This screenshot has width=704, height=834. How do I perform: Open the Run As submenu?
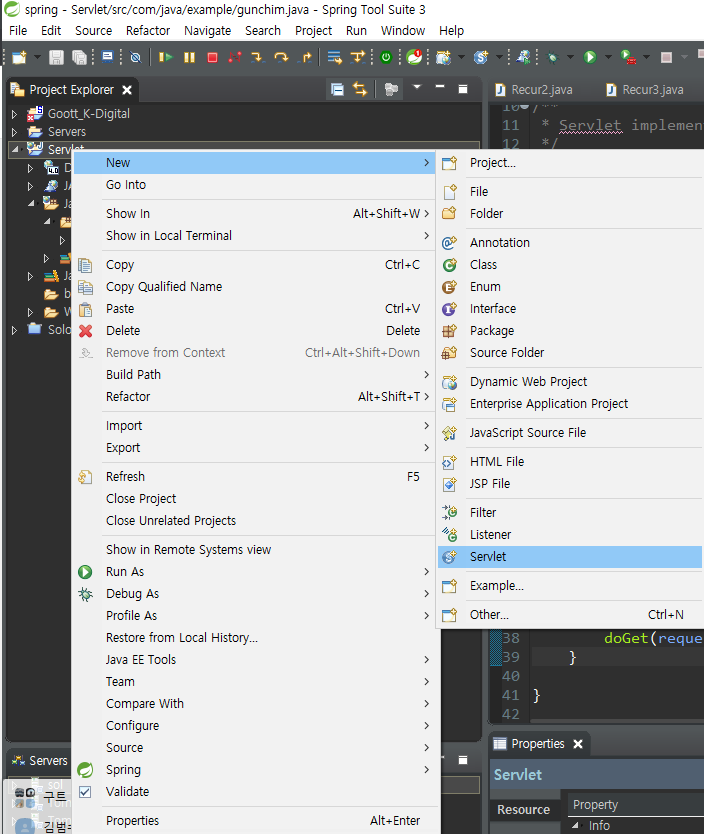[x=254, y=572]
